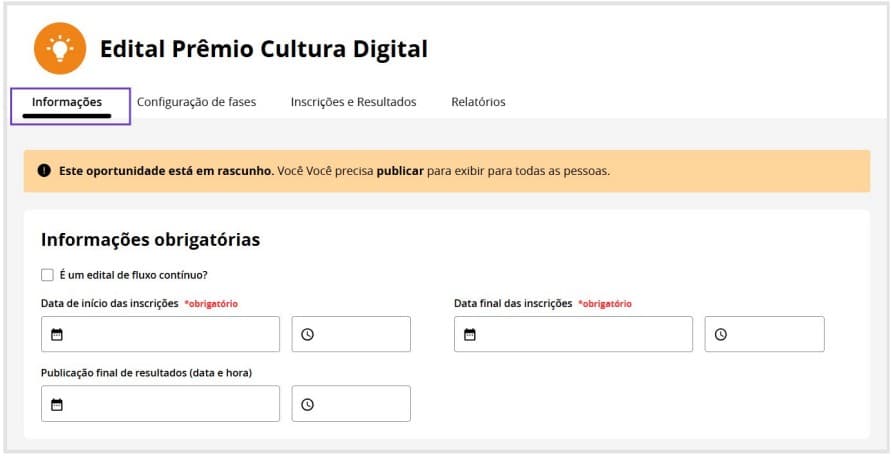Focus the Data final das inscrições field
This screenshot has height=456, width=892.
(583, 335)
